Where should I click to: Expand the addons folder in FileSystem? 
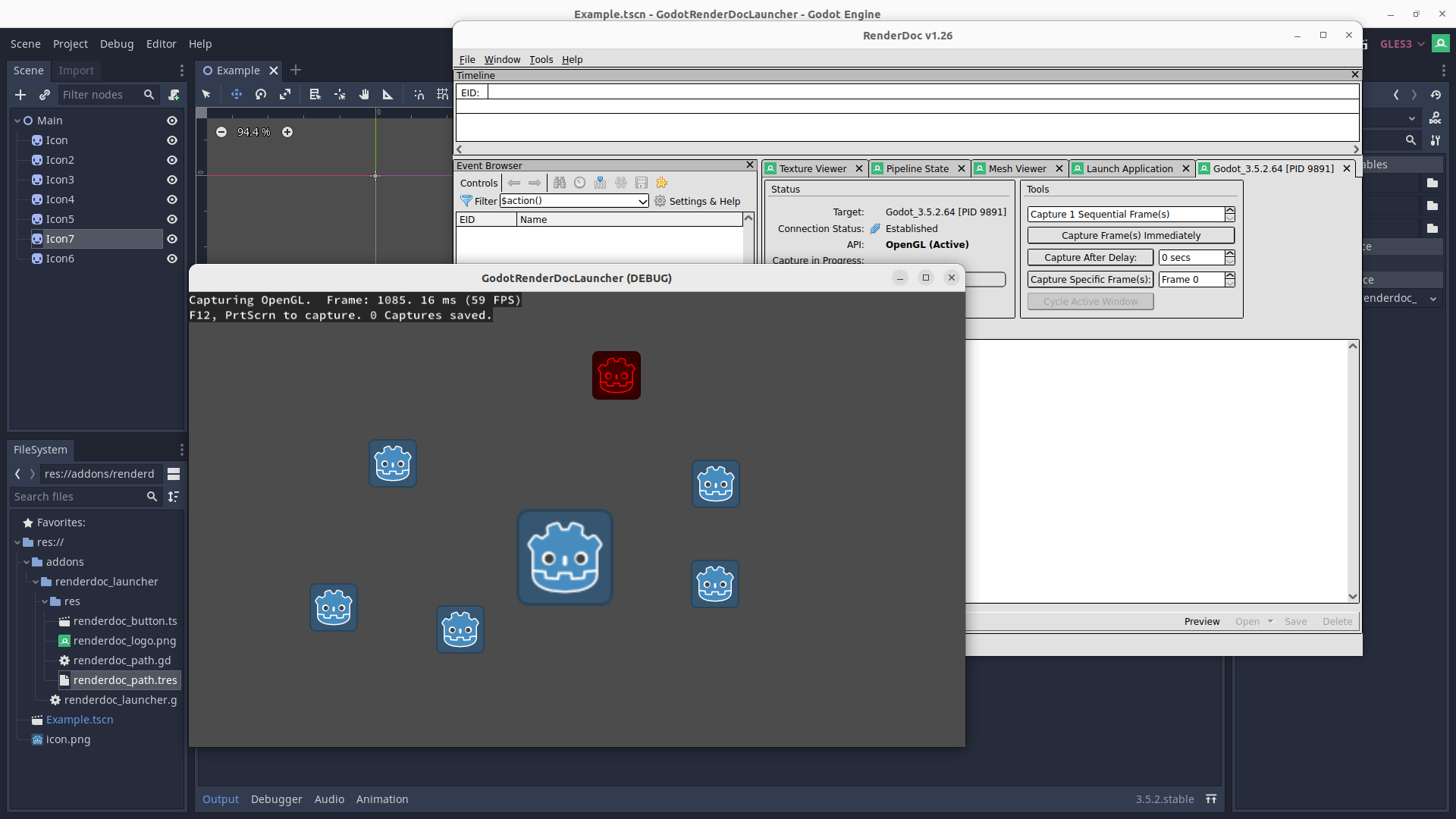tap(29, 561)
